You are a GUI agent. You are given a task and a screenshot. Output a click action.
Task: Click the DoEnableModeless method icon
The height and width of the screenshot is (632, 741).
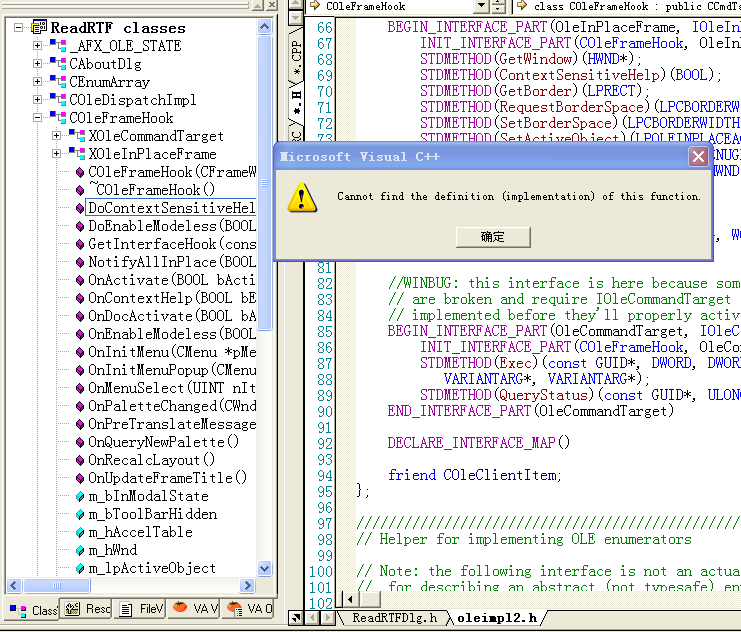pos(80,226)
